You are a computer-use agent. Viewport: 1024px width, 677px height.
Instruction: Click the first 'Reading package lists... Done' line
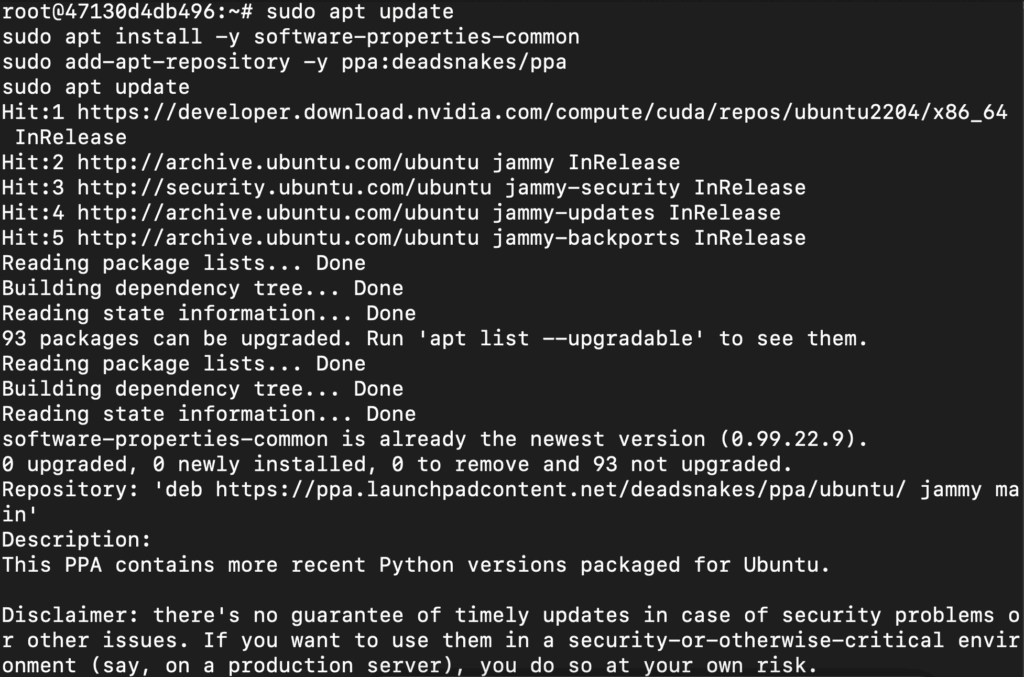(184, 263)
